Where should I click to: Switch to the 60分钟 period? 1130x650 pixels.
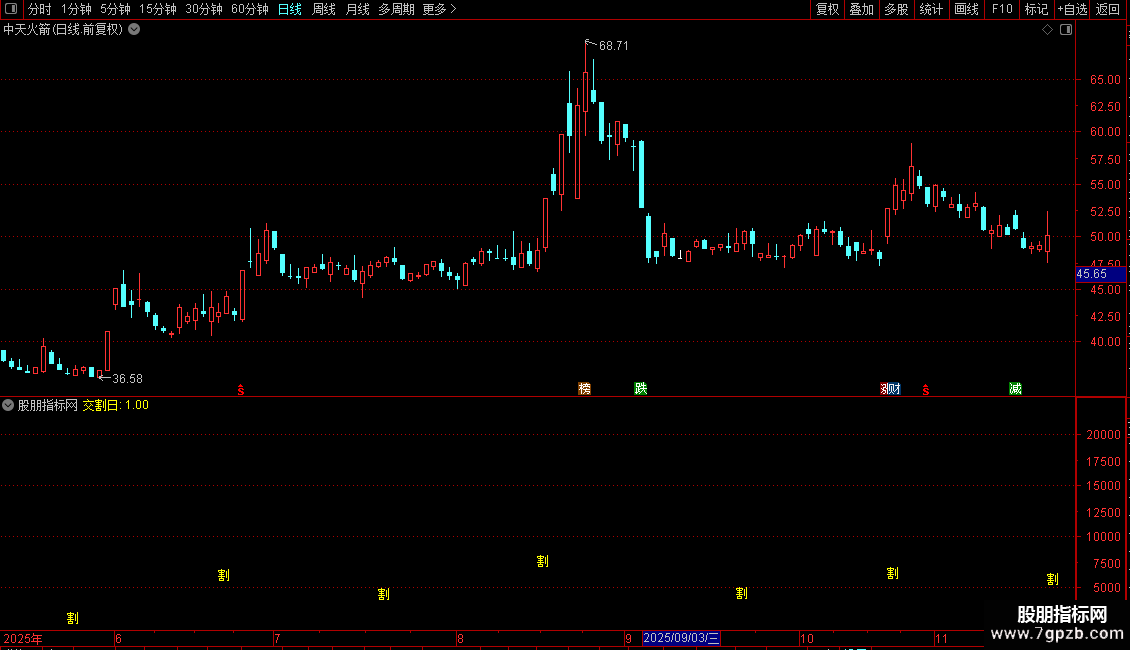pos(249,9)
